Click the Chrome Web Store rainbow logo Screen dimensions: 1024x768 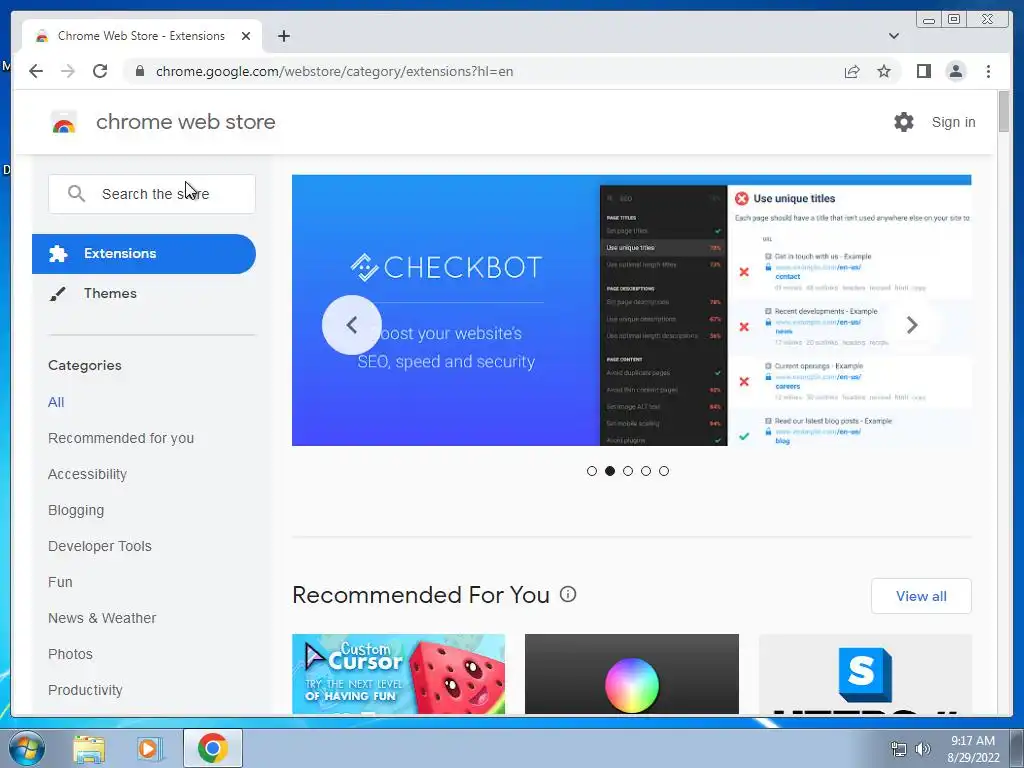click(x=63, y=122)
